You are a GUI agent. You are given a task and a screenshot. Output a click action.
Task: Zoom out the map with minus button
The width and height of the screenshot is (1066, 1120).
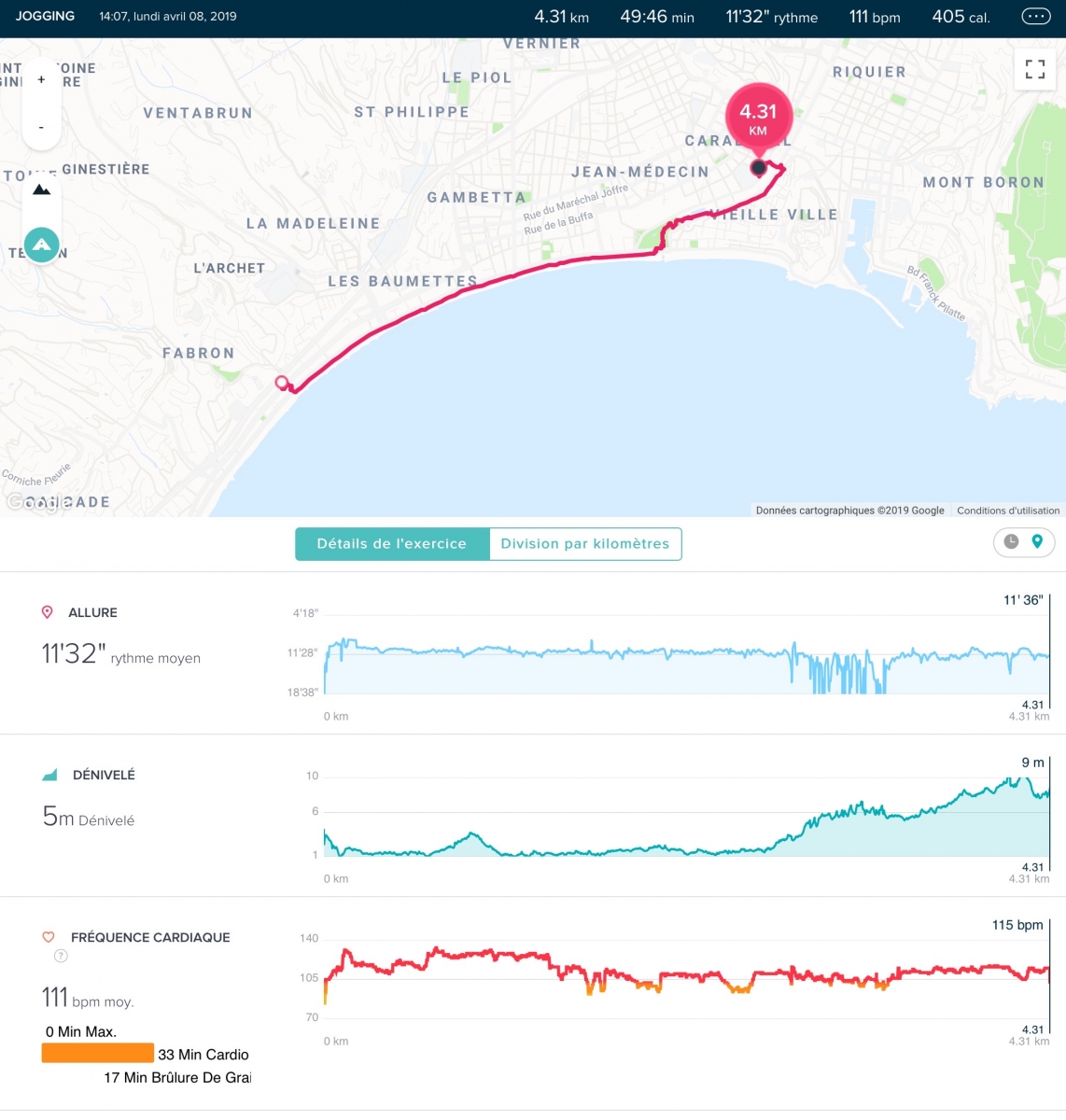(41, 126)
